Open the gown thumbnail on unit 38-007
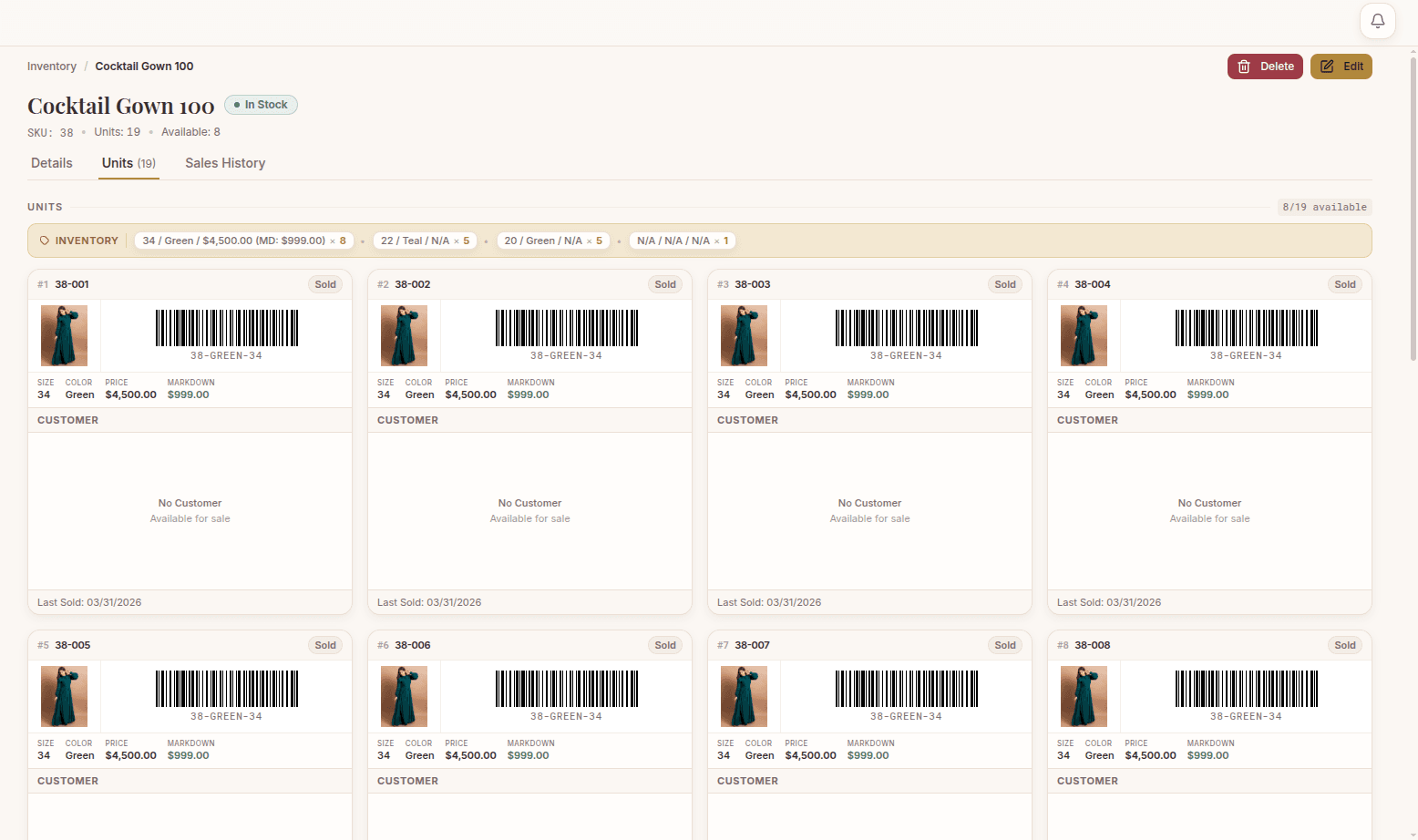This screenshot has width=1418, height=840. click(x=744, y=696)
